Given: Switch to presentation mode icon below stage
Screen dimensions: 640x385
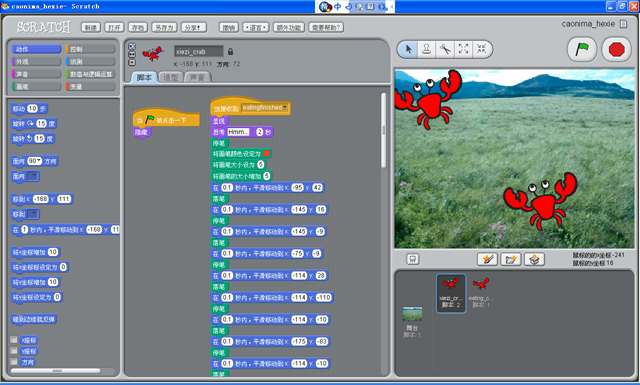Looking at the screenshot, I should coord(413,259).
